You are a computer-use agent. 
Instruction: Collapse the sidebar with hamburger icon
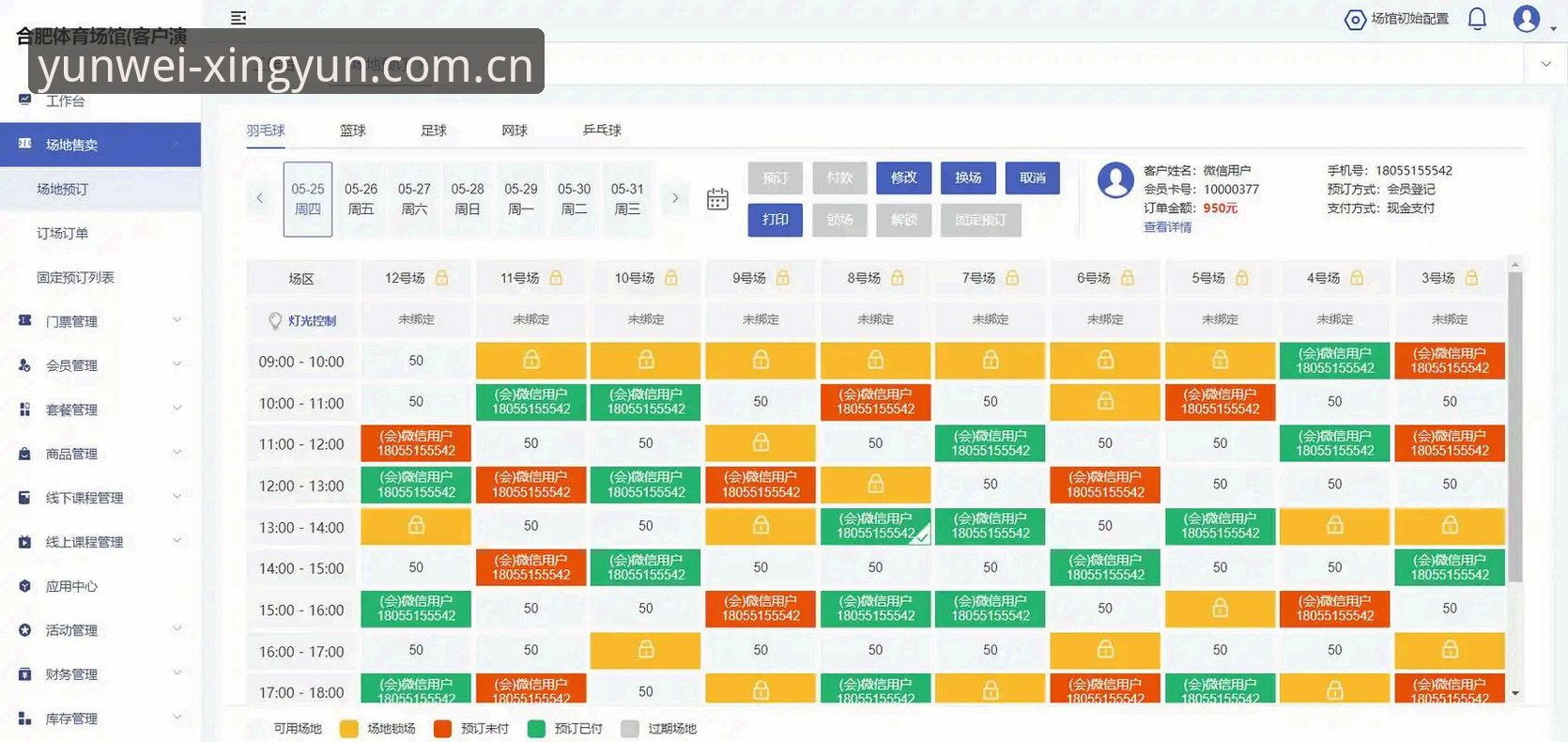point(238,18)
